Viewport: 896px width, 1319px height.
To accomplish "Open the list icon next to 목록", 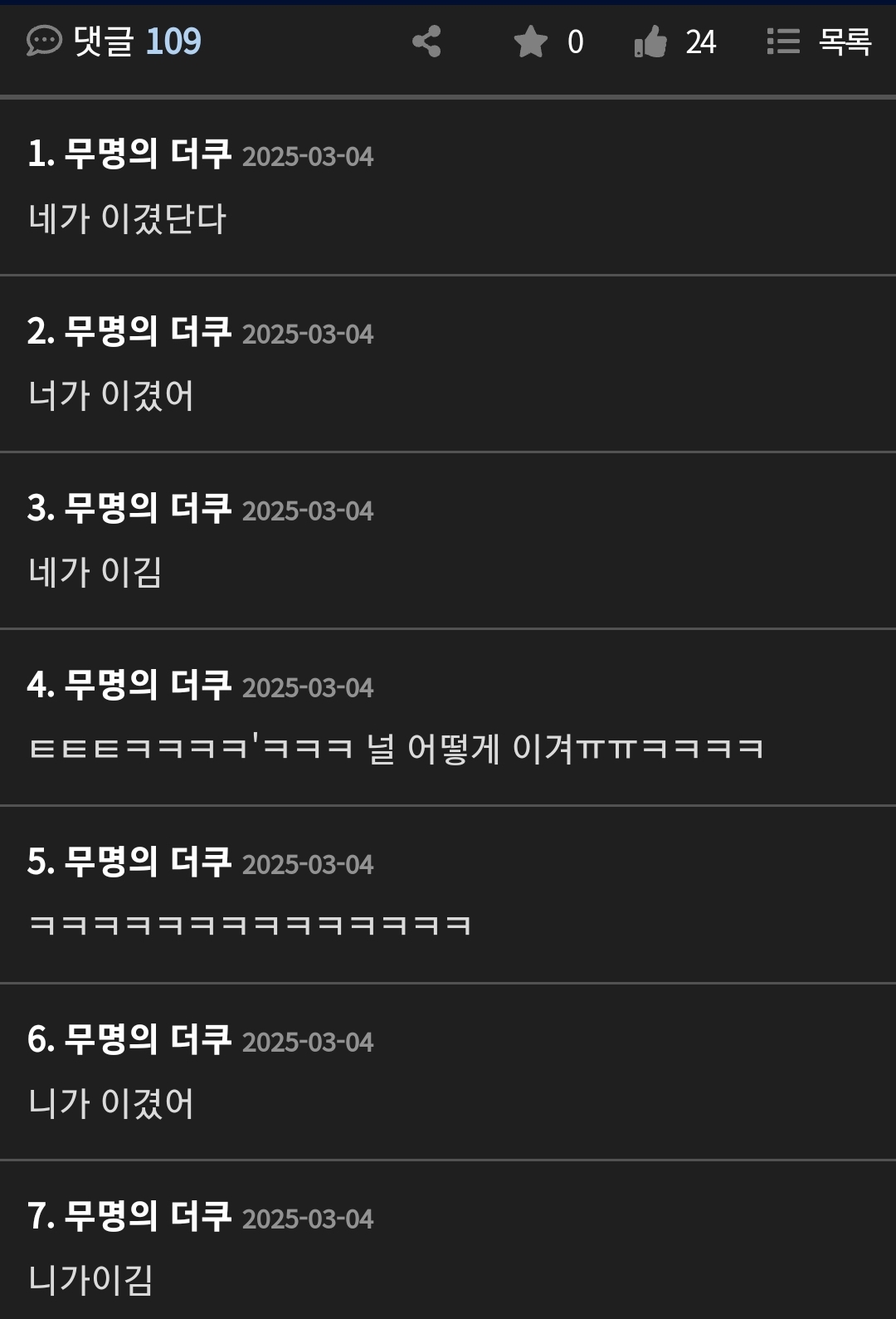I will coord(783,42).
